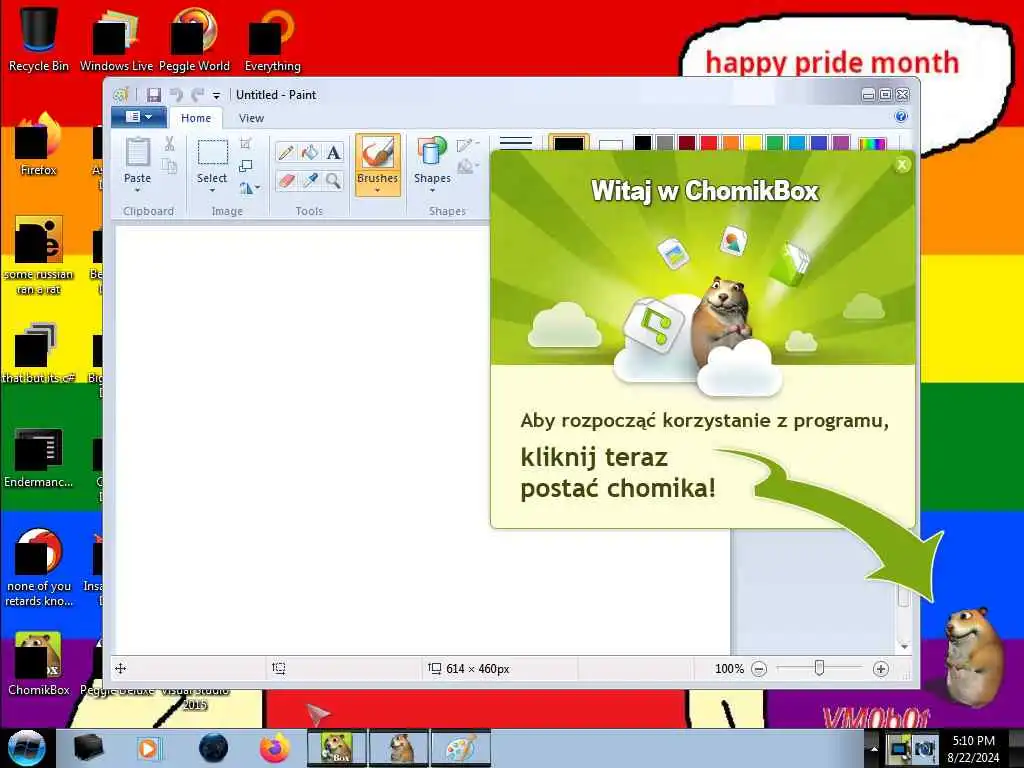Image resolution: width=1024 pixels, height=768 pixels.
Task: Select the Eraser tool
Action: [x=285, y=180]
